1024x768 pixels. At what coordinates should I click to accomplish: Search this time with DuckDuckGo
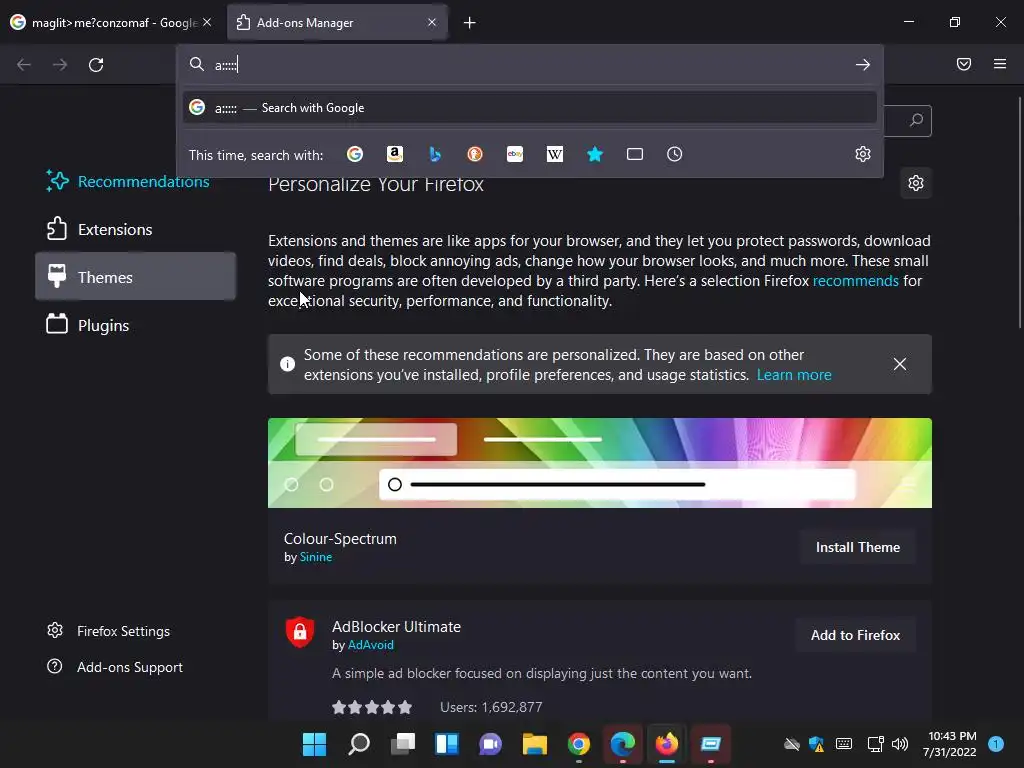pos(475,154)
